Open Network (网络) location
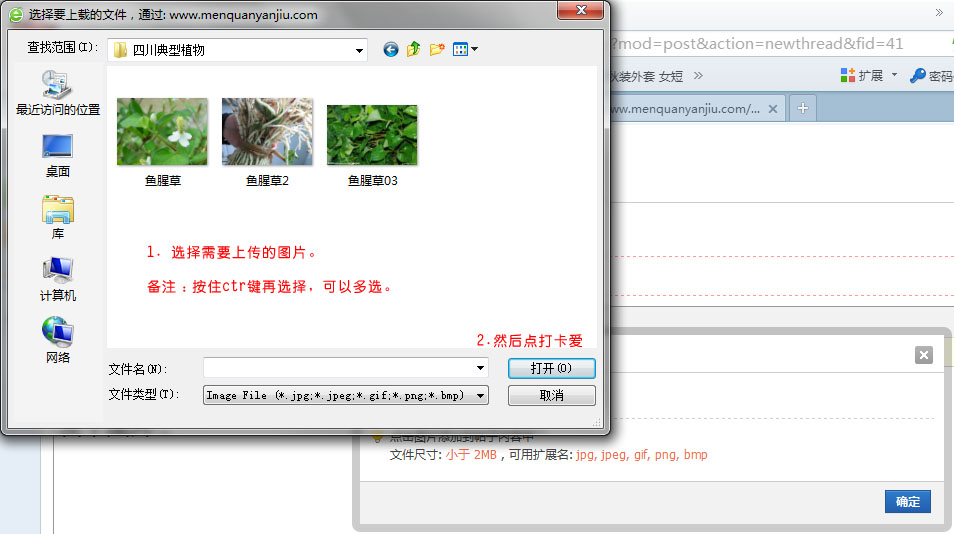 coord(58,341)
